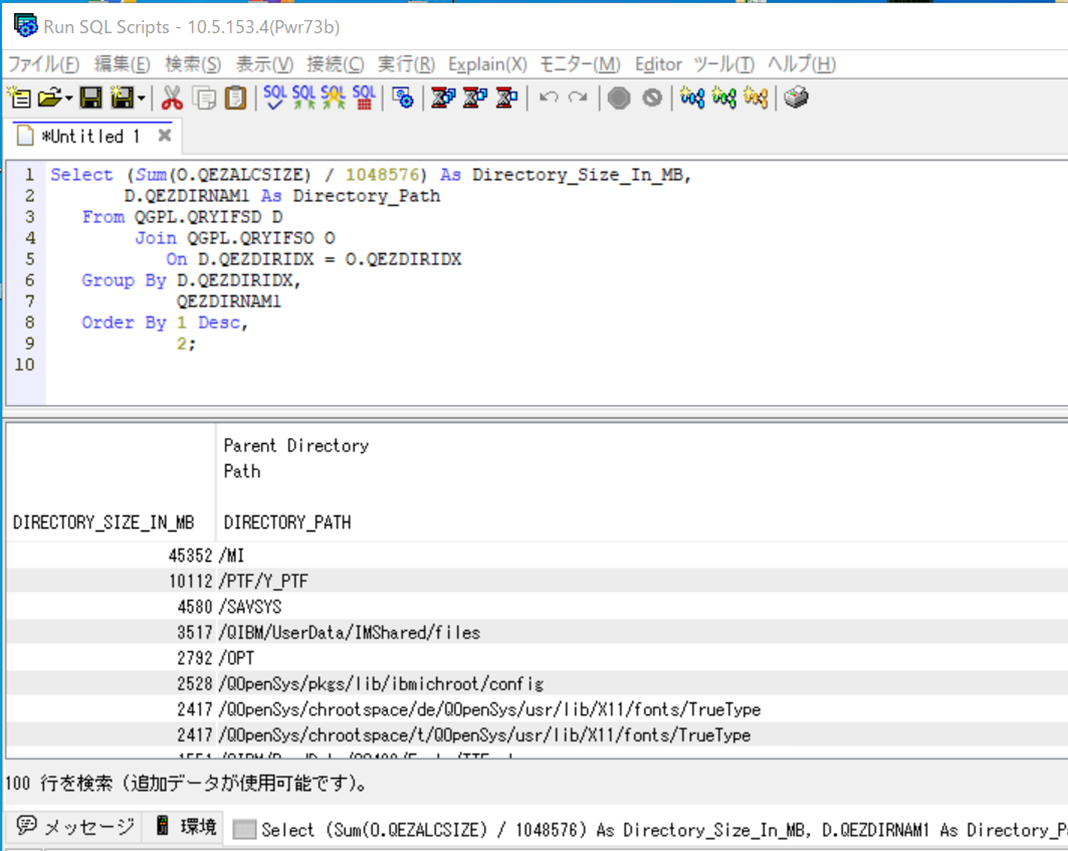This screenshot has width=1068, height=851.
Task: Click the gray circle-slash Cancel icon
Action: (x=652, y=98)
